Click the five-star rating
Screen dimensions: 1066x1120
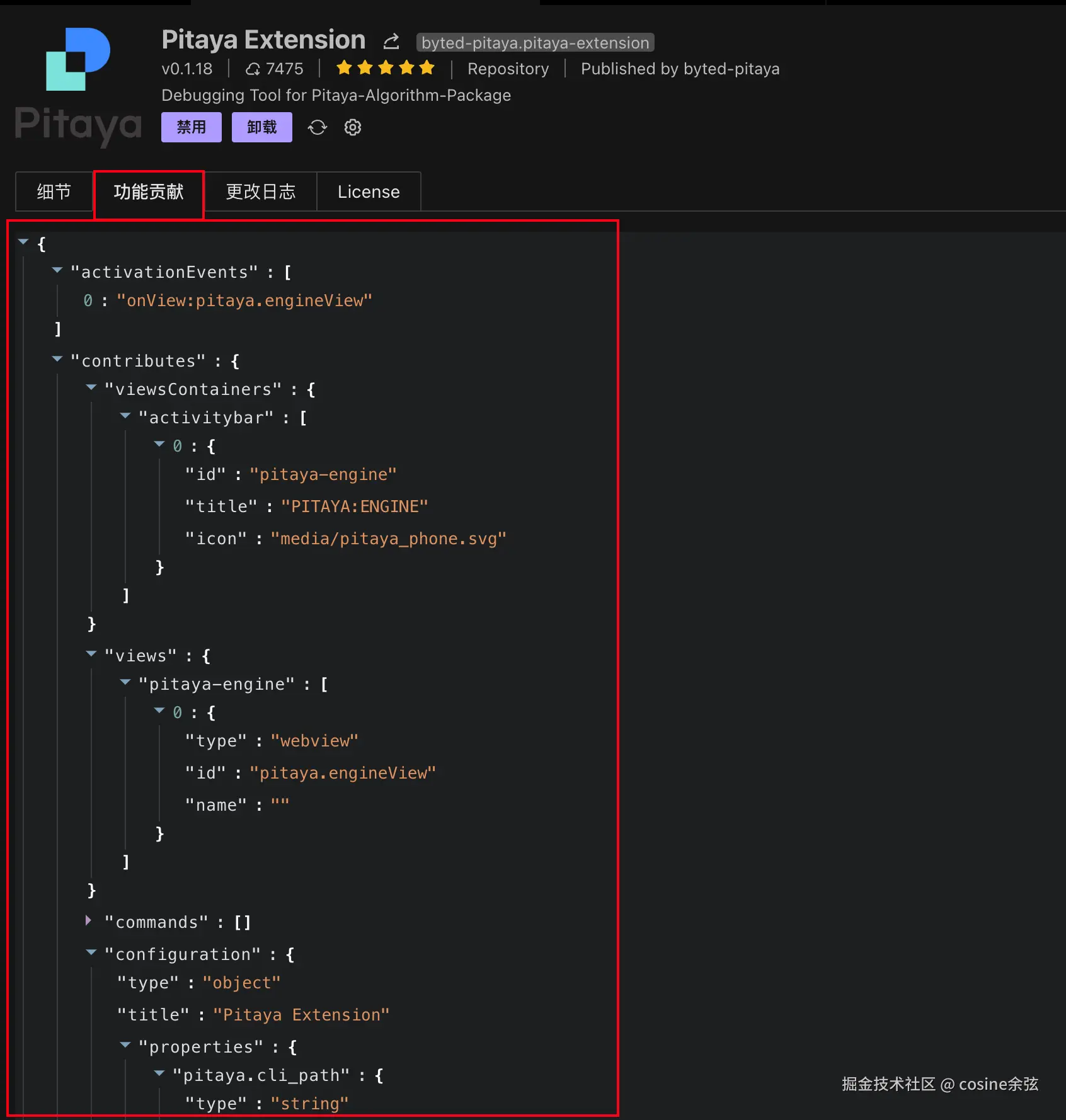(x=386, y=68)
